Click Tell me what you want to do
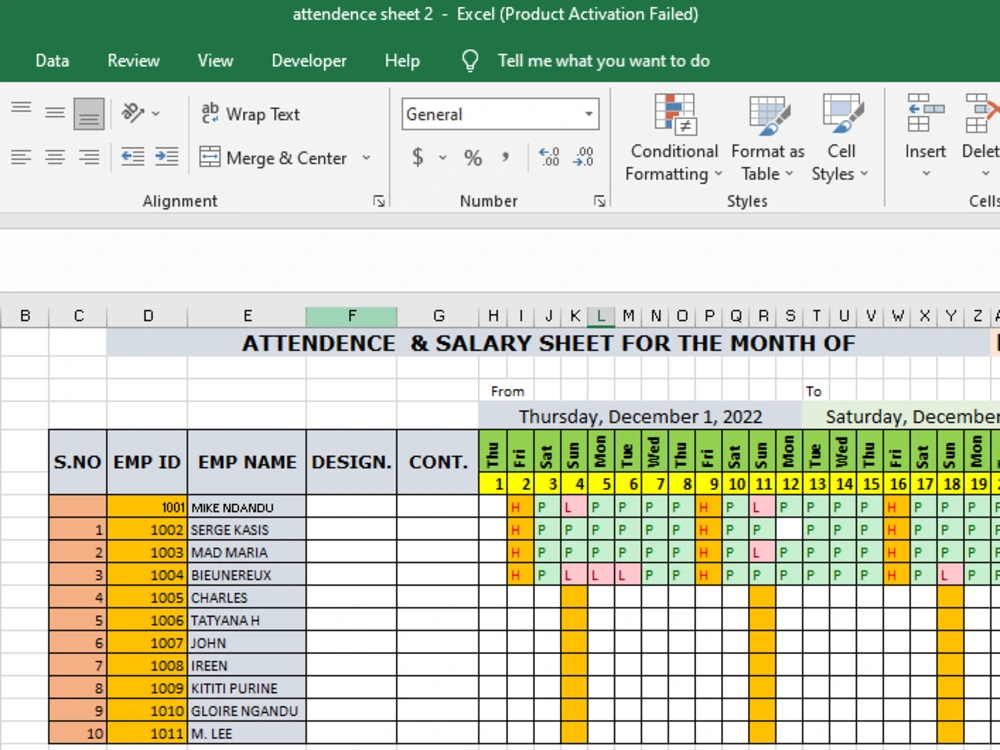This screenshot has height=750, width=1000. (603, 61)
